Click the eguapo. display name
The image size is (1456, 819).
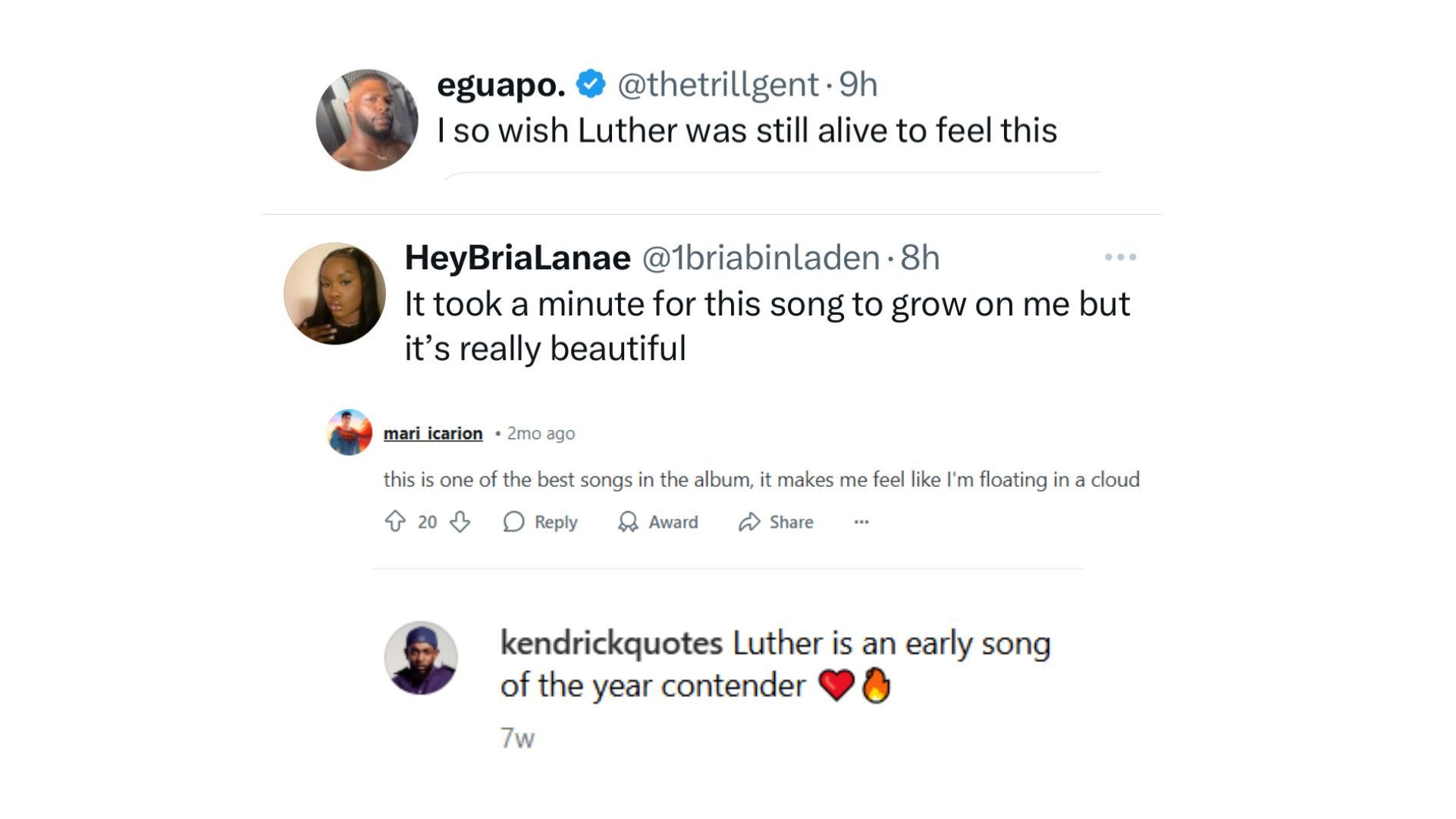(x=501, y=84)
